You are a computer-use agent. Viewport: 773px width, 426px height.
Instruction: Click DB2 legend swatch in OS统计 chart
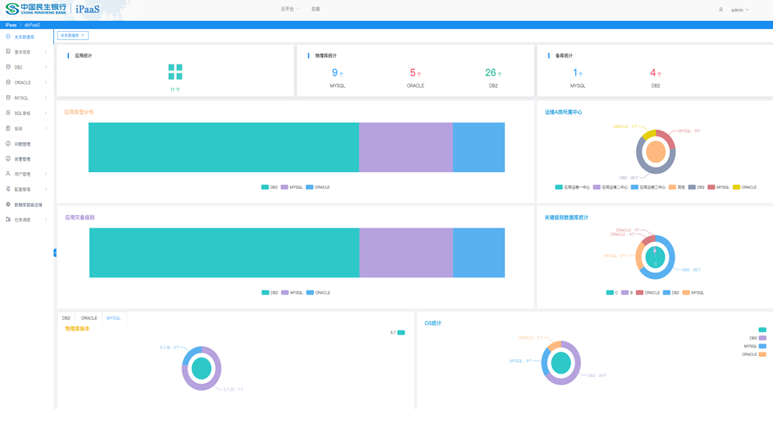pyautogui.click(x=763, y=338)
